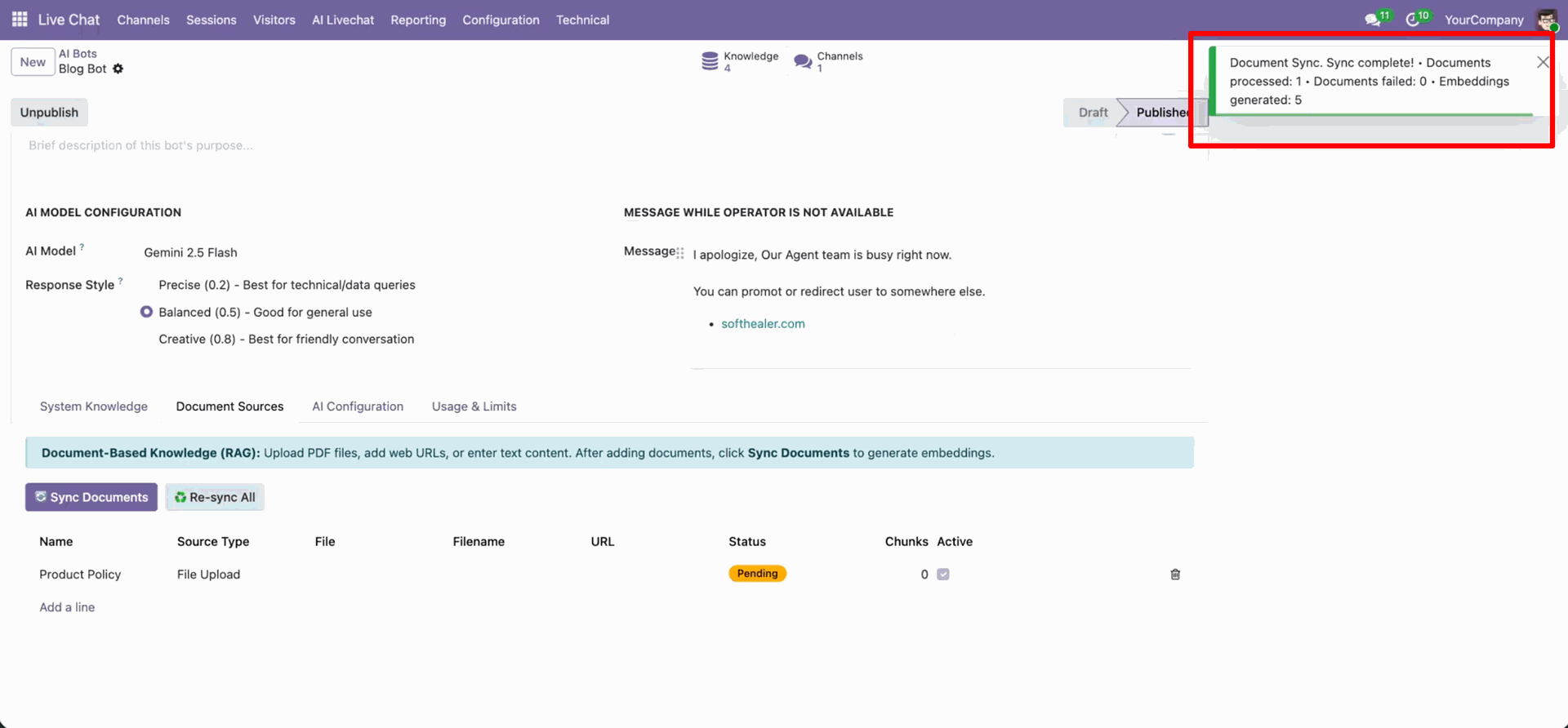Switch to the AI Configuration tab

tap(358, 406)
